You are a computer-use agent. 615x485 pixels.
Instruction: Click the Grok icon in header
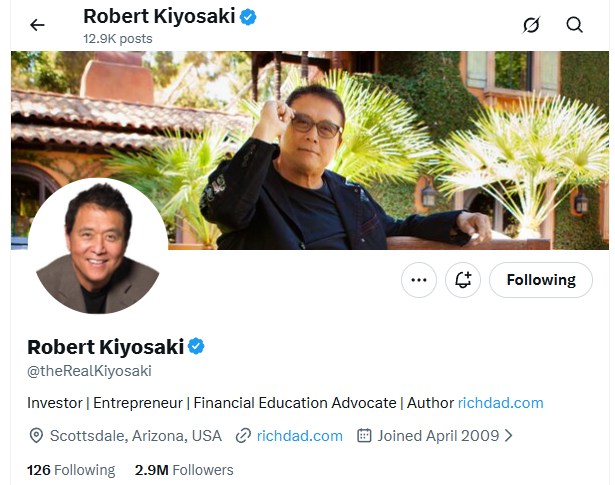(x=531, y=25)
